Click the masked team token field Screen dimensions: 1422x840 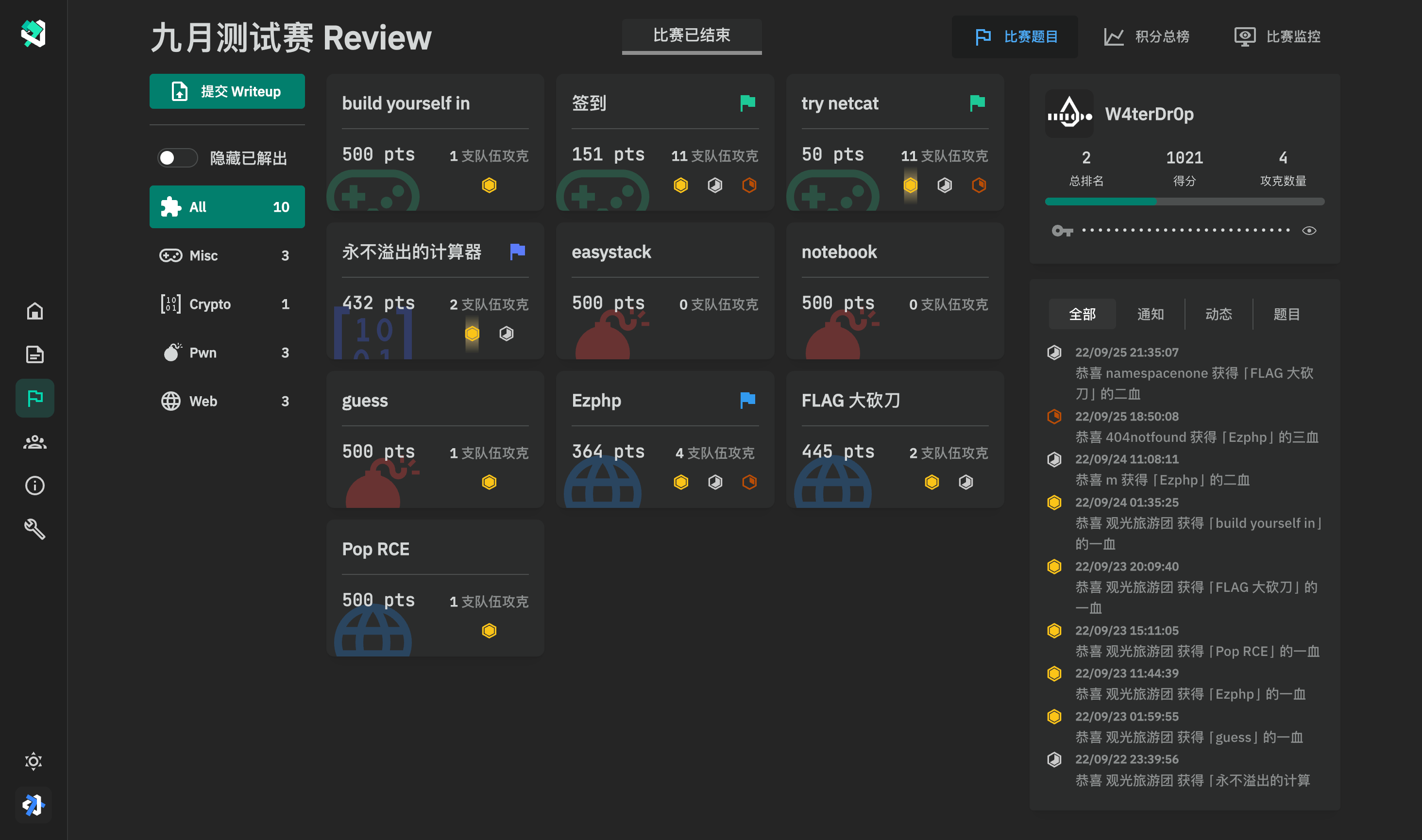pos(1185,230)
